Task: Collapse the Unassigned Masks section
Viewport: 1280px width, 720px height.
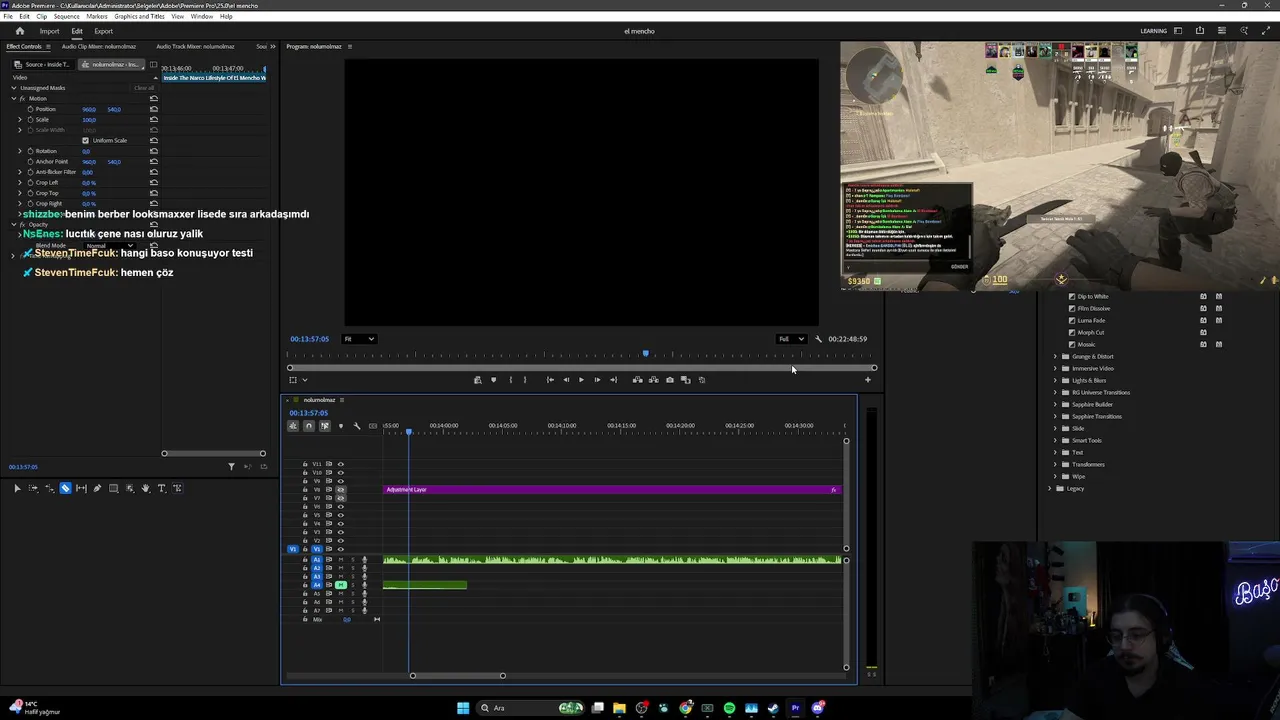Action: point(14,87)
